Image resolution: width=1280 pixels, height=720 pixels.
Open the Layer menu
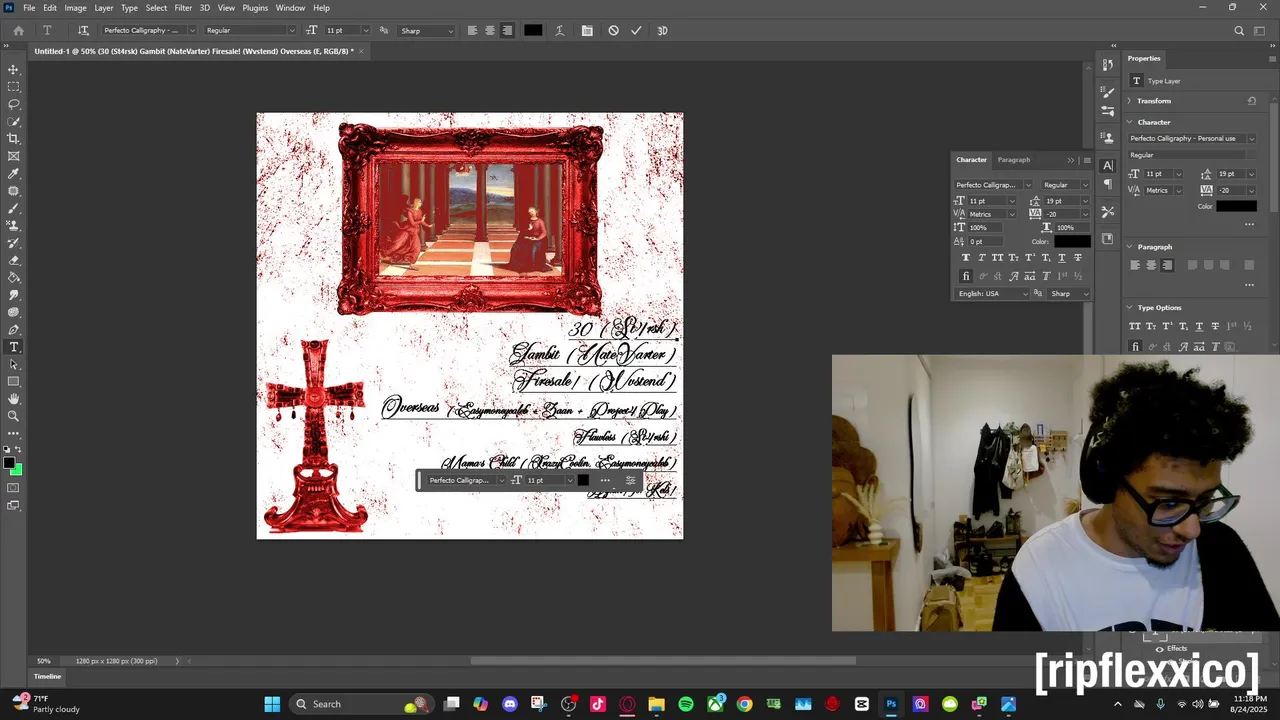(104, 8)
